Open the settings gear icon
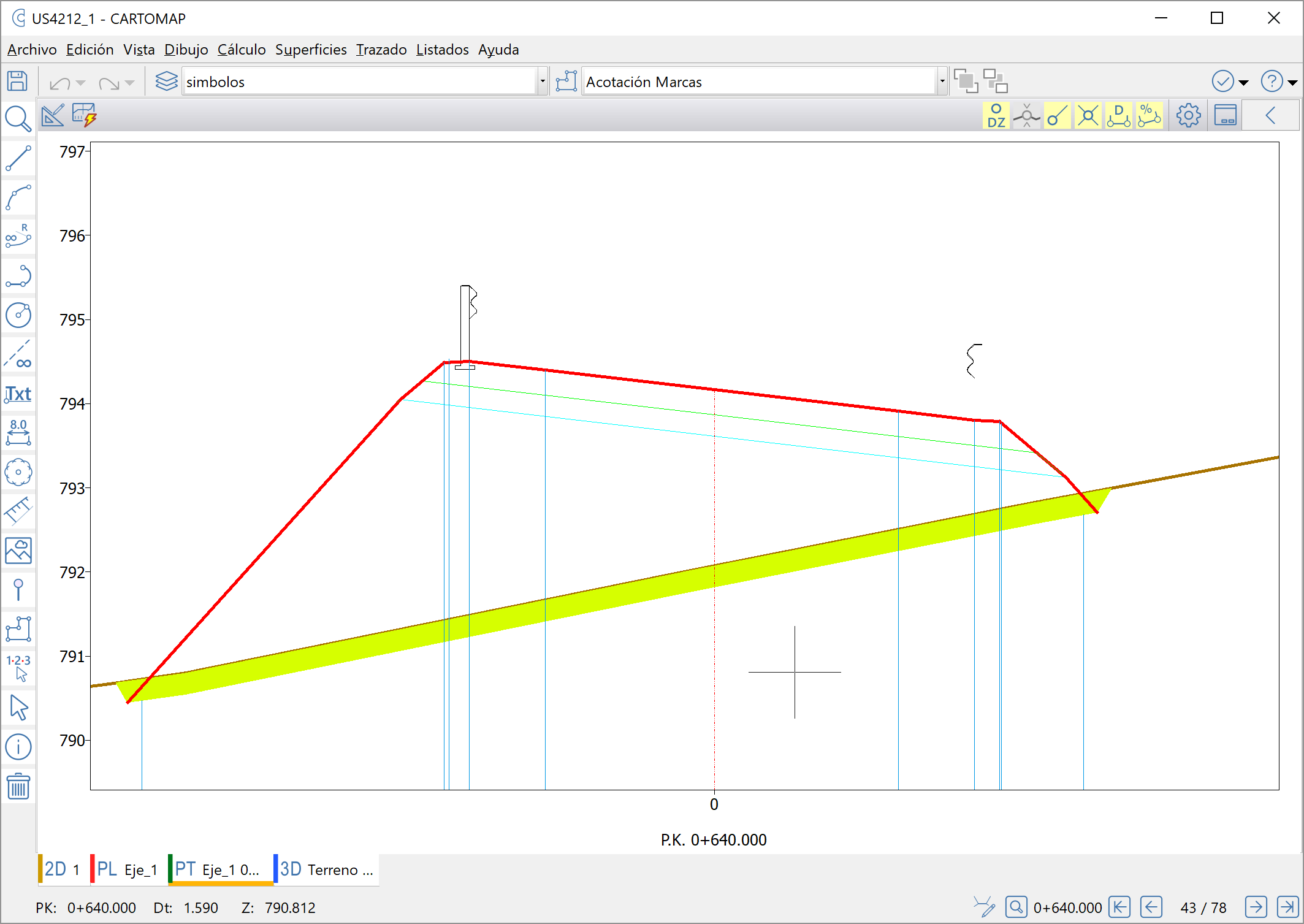 click(1188, 115)
